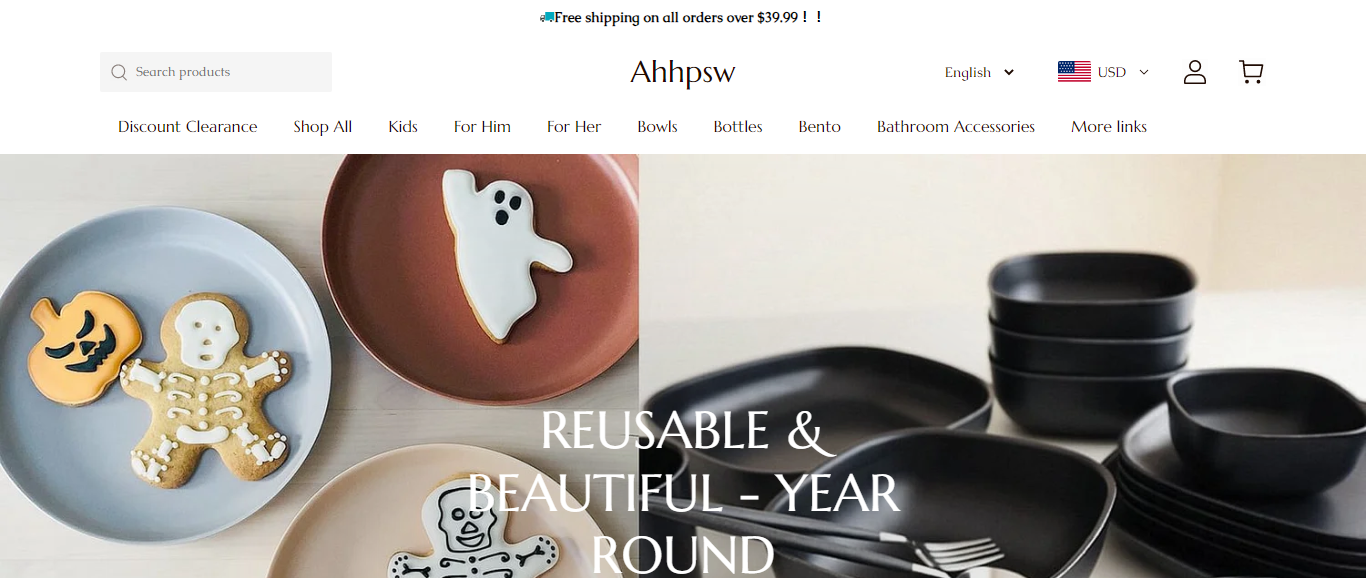Expand the More links menu
The width and height of the screenshot is (1366, 578).
[x=1109, y=127]
